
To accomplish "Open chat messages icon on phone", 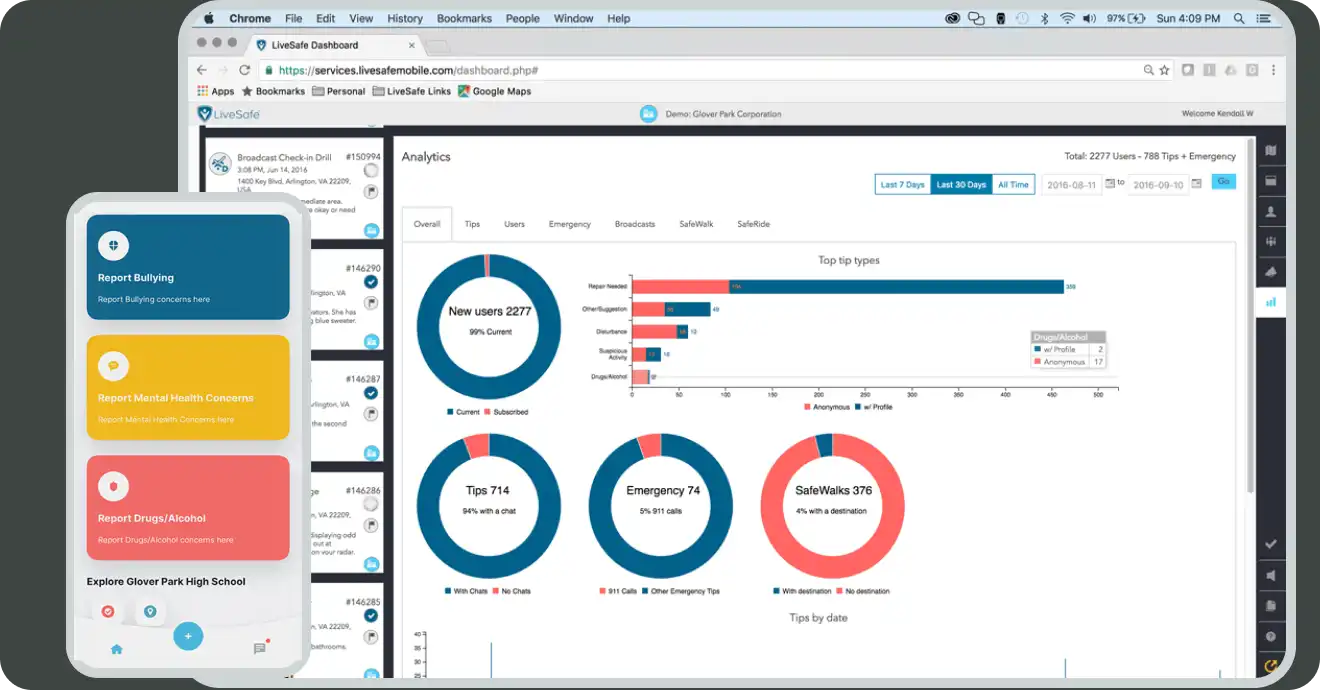I will coord(260,648).
